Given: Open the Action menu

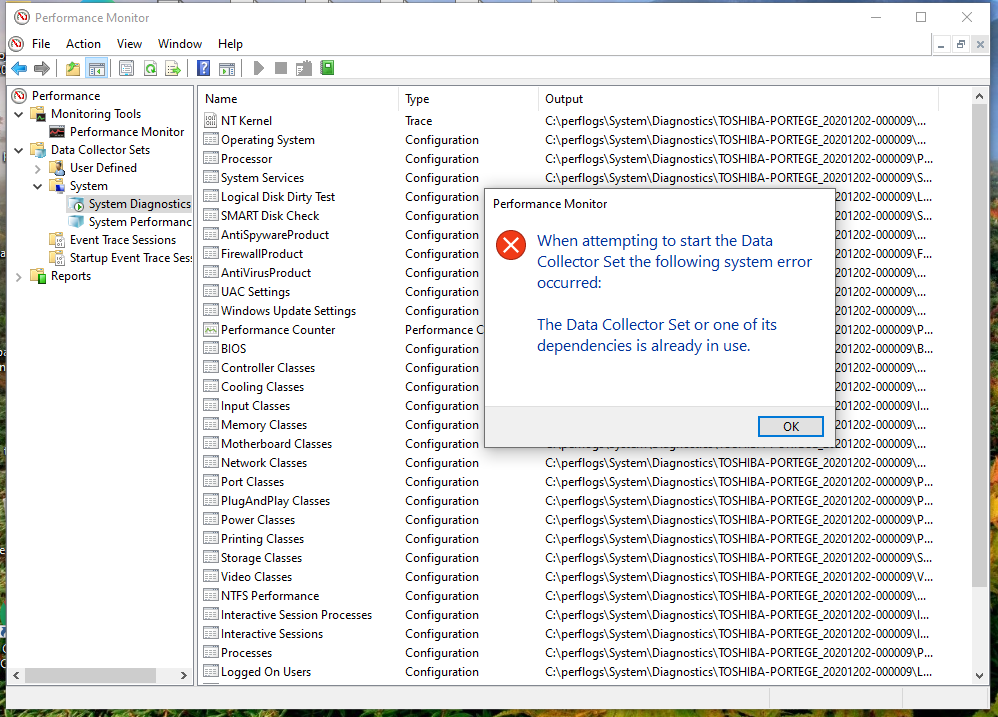Looking at the screenshot, I should tap(83, 44).
